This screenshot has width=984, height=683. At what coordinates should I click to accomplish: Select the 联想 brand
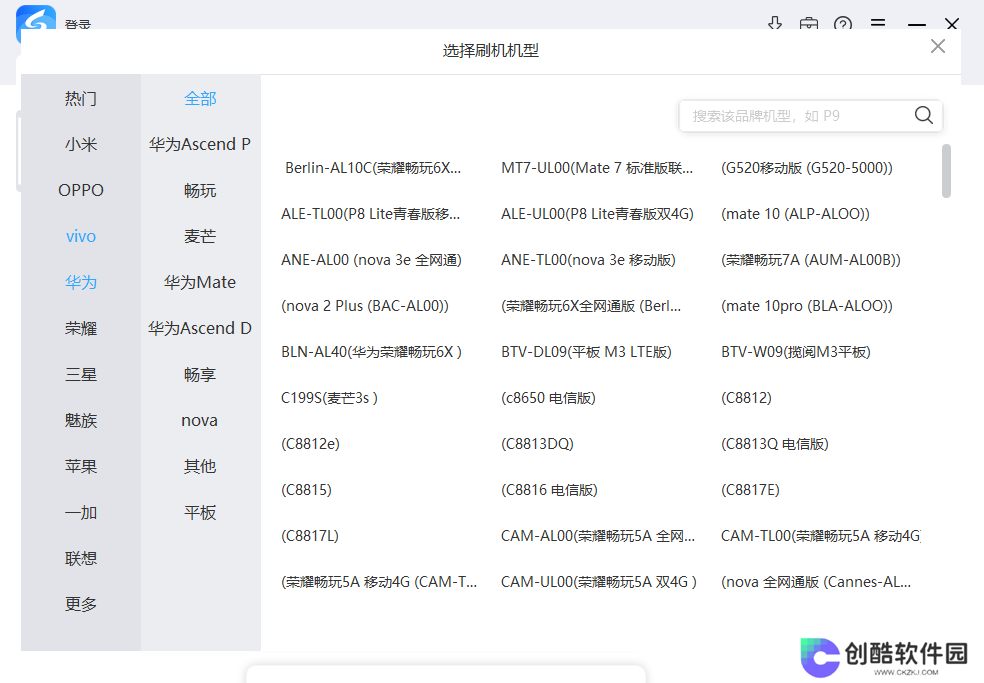[81, 559]
